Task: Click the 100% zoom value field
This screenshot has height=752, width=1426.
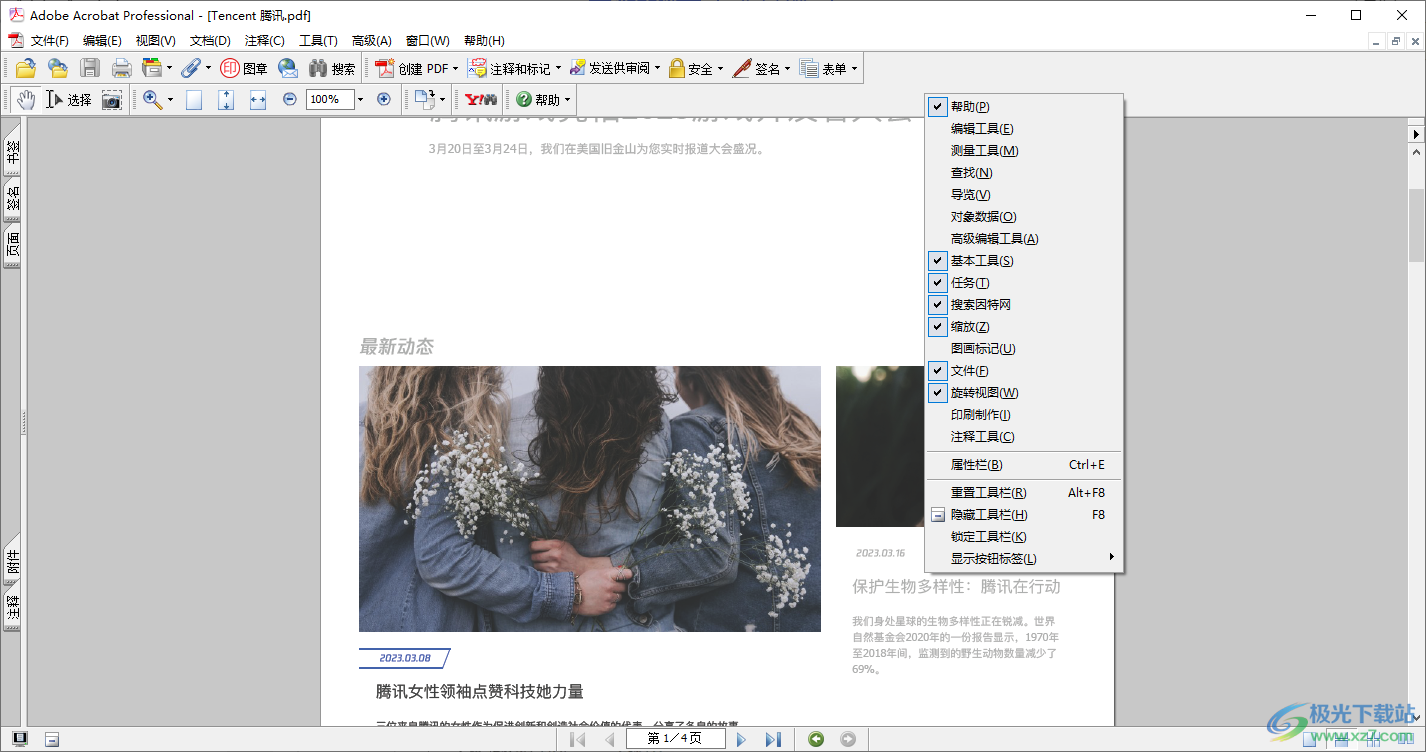Action: pos(329,99)
